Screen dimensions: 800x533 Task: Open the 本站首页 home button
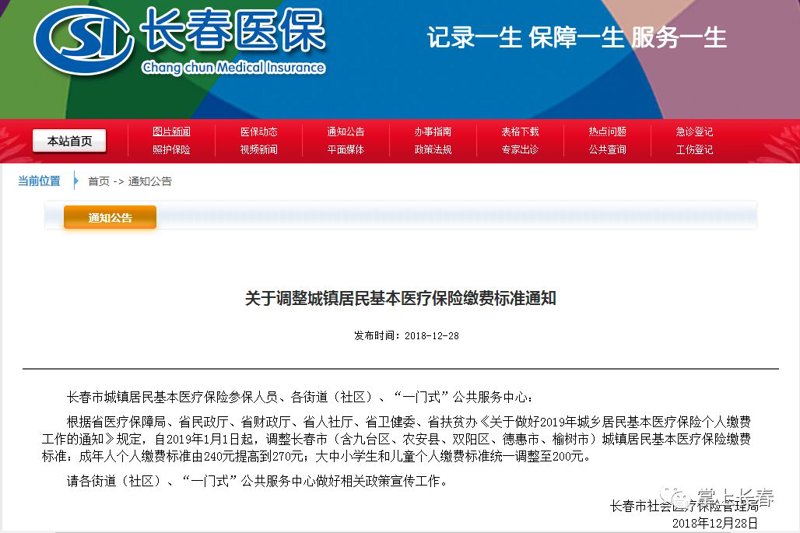pos(69,141)
